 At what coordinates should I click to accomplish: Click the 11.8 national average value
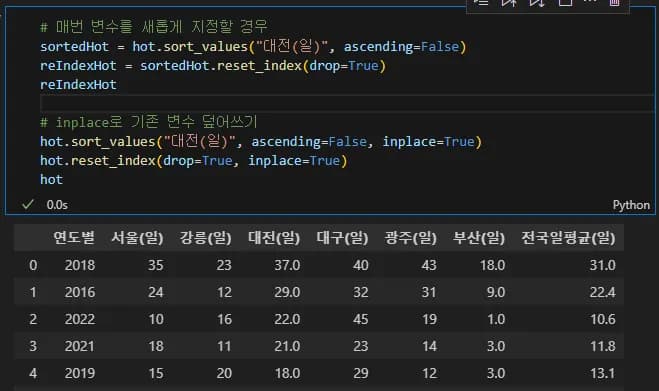pos(603,346)
